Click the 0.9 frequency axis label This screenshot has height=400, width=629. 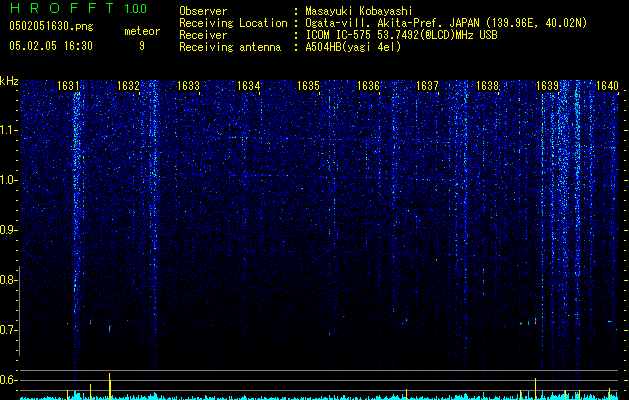pyautogui.click(x=8, y=230)
